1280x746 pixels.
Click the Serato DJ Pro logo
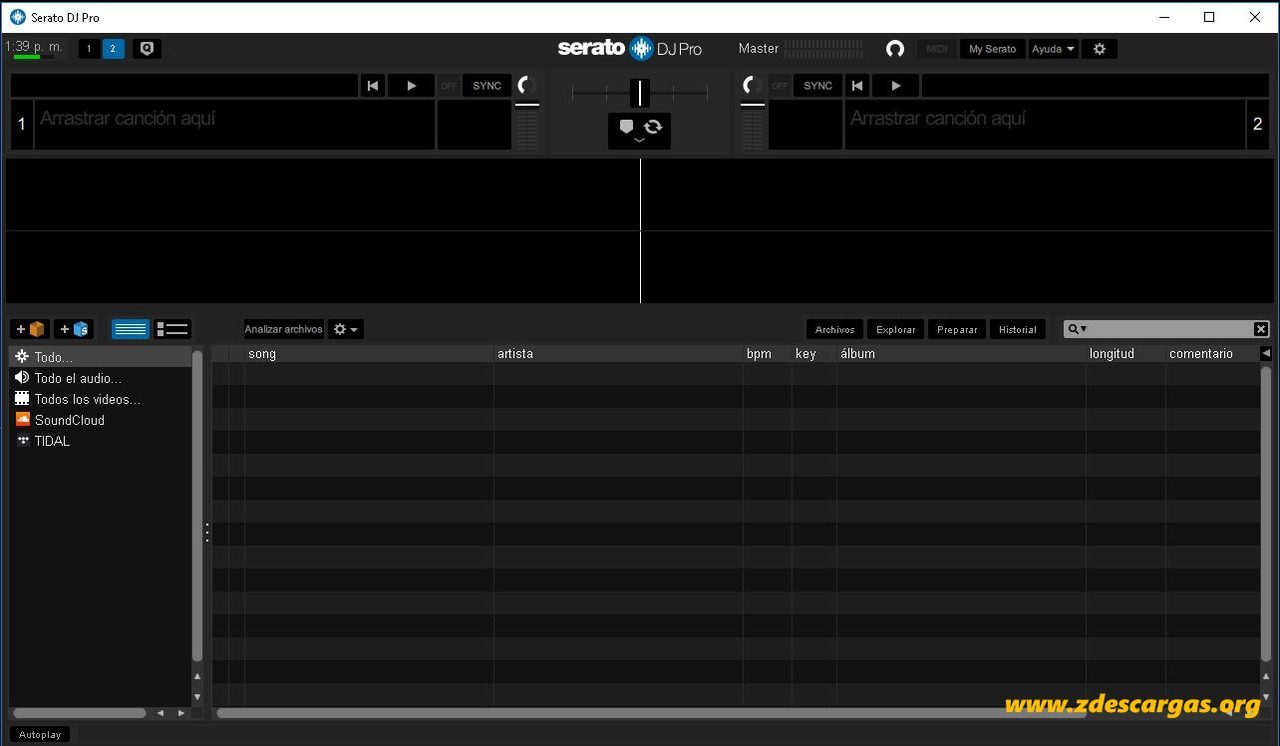point(630,48)
